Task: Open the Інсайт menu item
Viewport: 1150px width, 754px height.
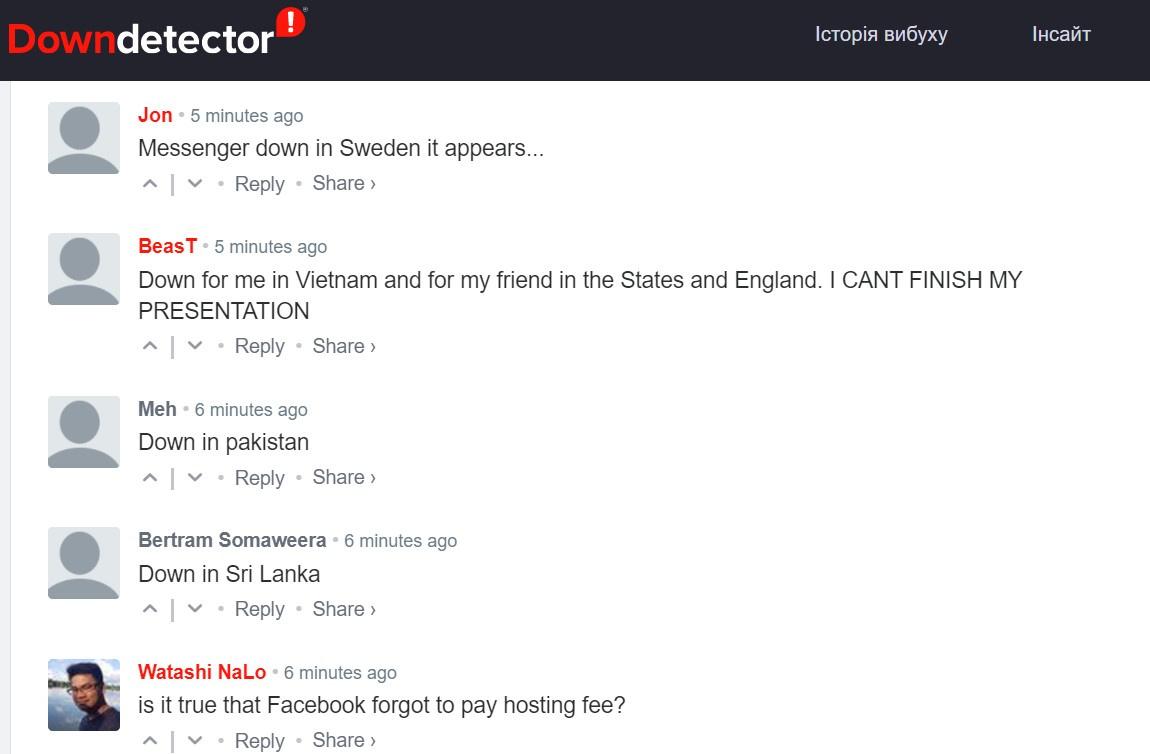Action: (x=1061, y=34)
